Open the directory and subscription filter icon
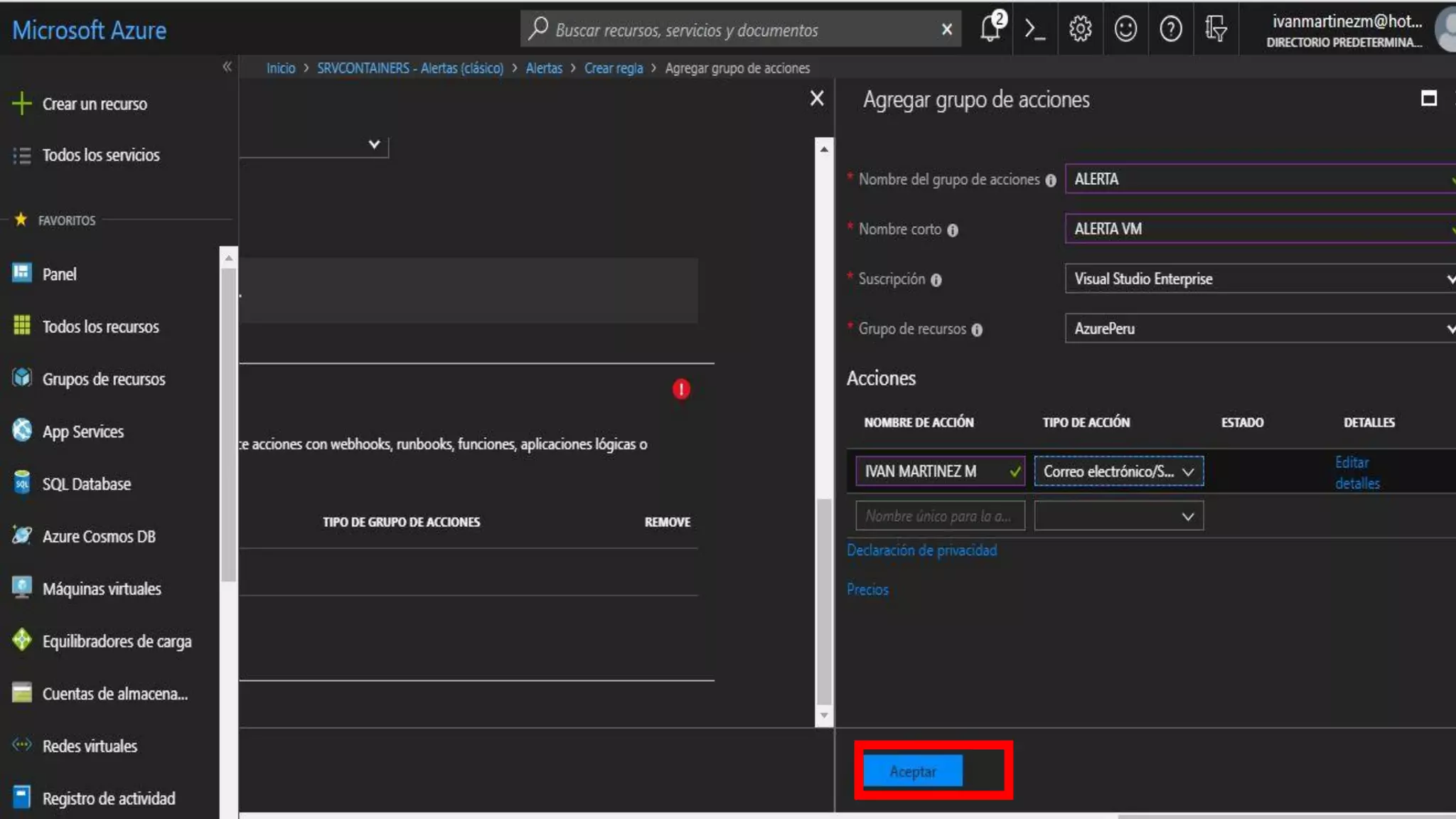Screen dimensions: 1456x819 tap(1216, 29)
